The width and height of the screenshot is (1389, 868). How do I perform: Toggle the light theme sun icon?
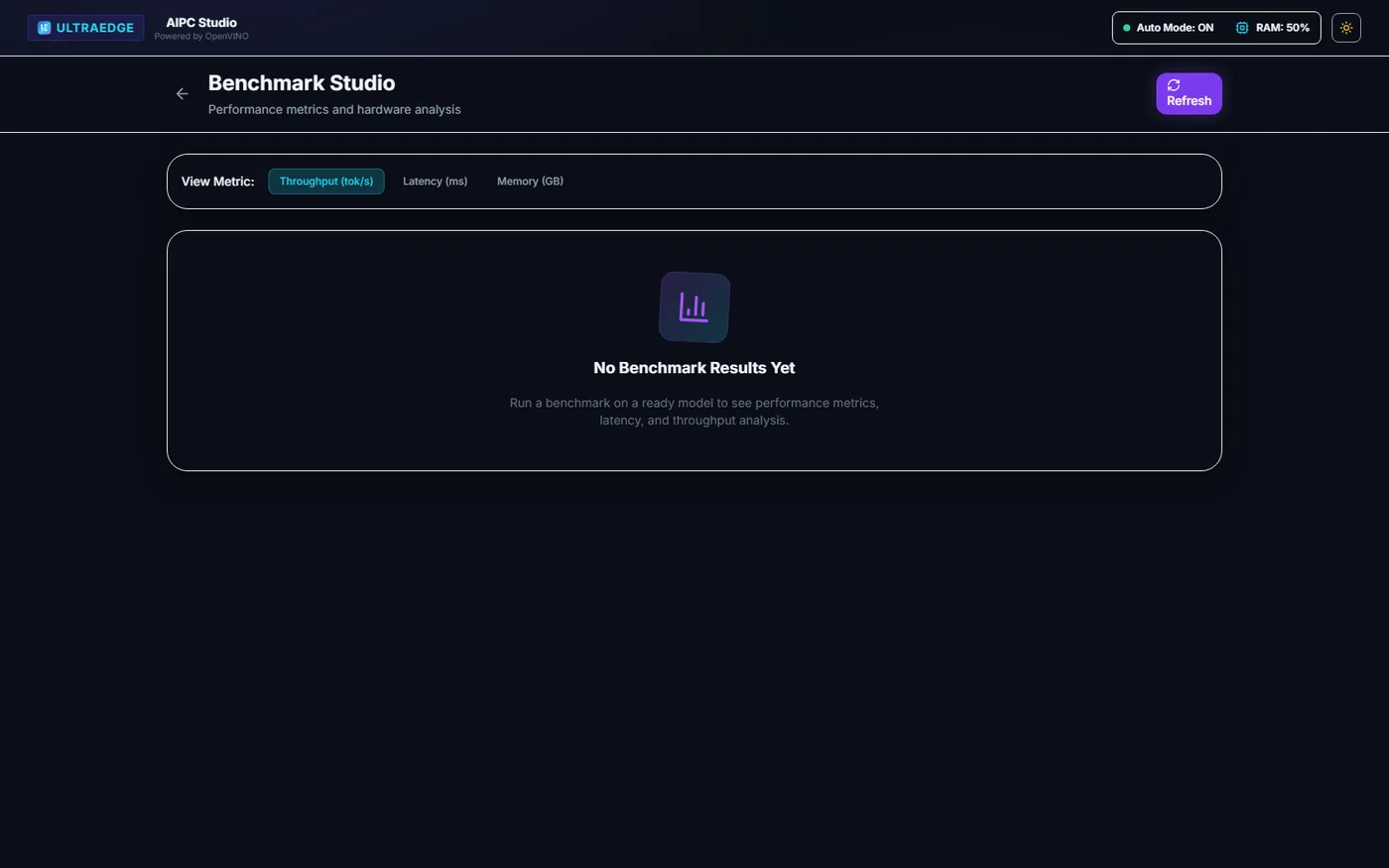(1346, 28)
